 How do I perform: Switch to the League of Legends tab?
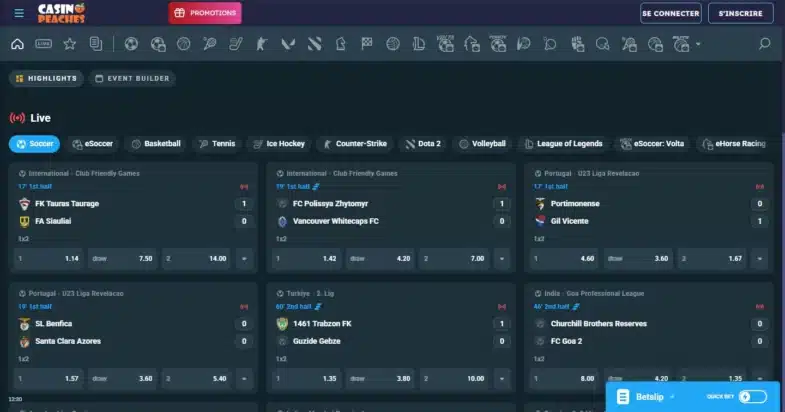tap(564, 144)
